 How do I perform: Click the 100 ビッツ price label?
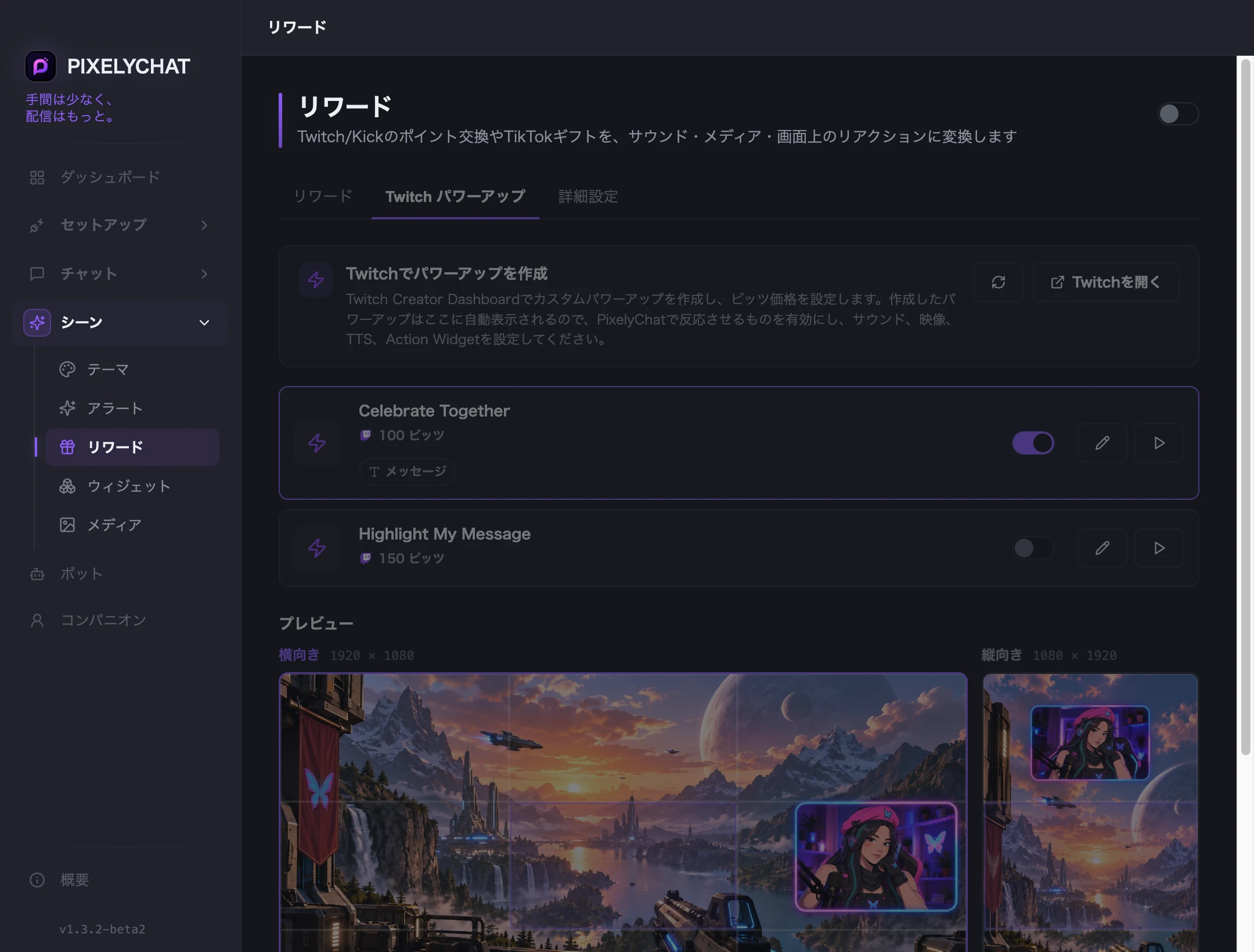click(411, 435)
